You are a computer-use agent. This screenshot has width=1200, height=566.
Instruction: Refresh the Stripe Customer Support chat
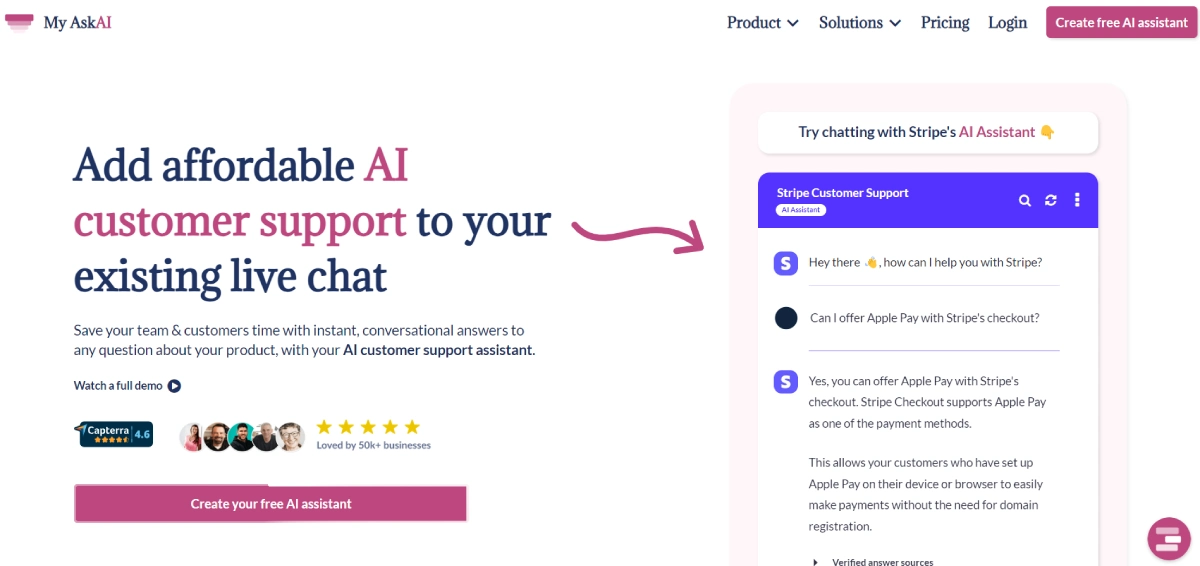coord(1051,201)
